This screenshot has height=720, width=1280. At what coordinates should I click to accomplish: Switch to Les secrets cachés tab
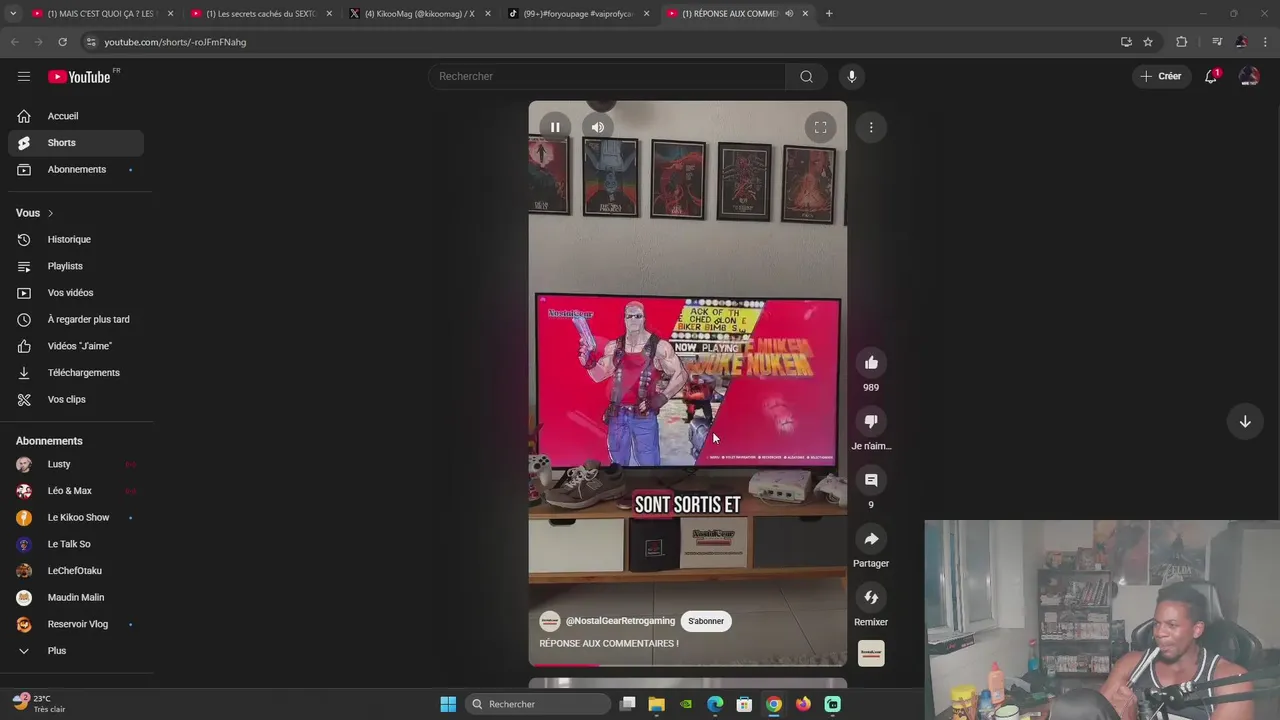[x=259, y=14]
